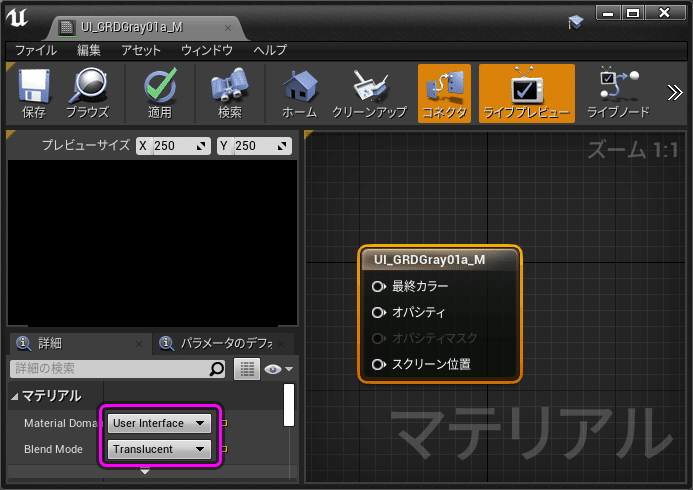Close the 詳細 details tab
The height and width of the screenshot is (490, 693).
coord(139,344)
